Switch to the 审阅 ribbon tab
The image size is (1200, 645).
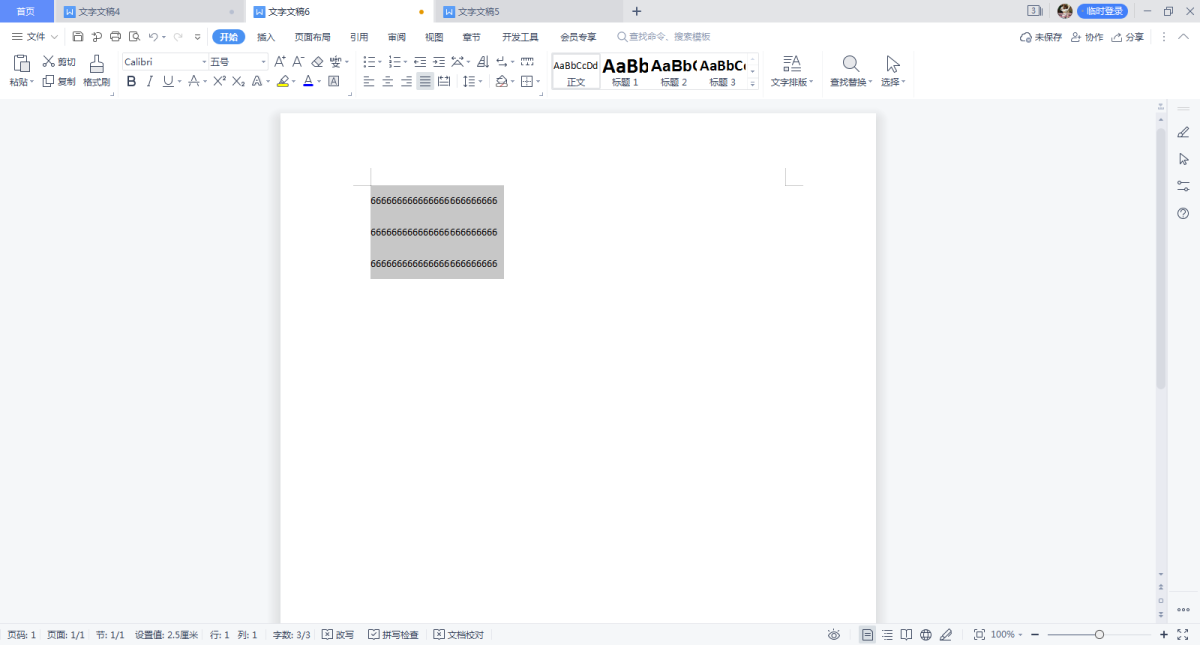pyautogui.click(x=397, y=37)
